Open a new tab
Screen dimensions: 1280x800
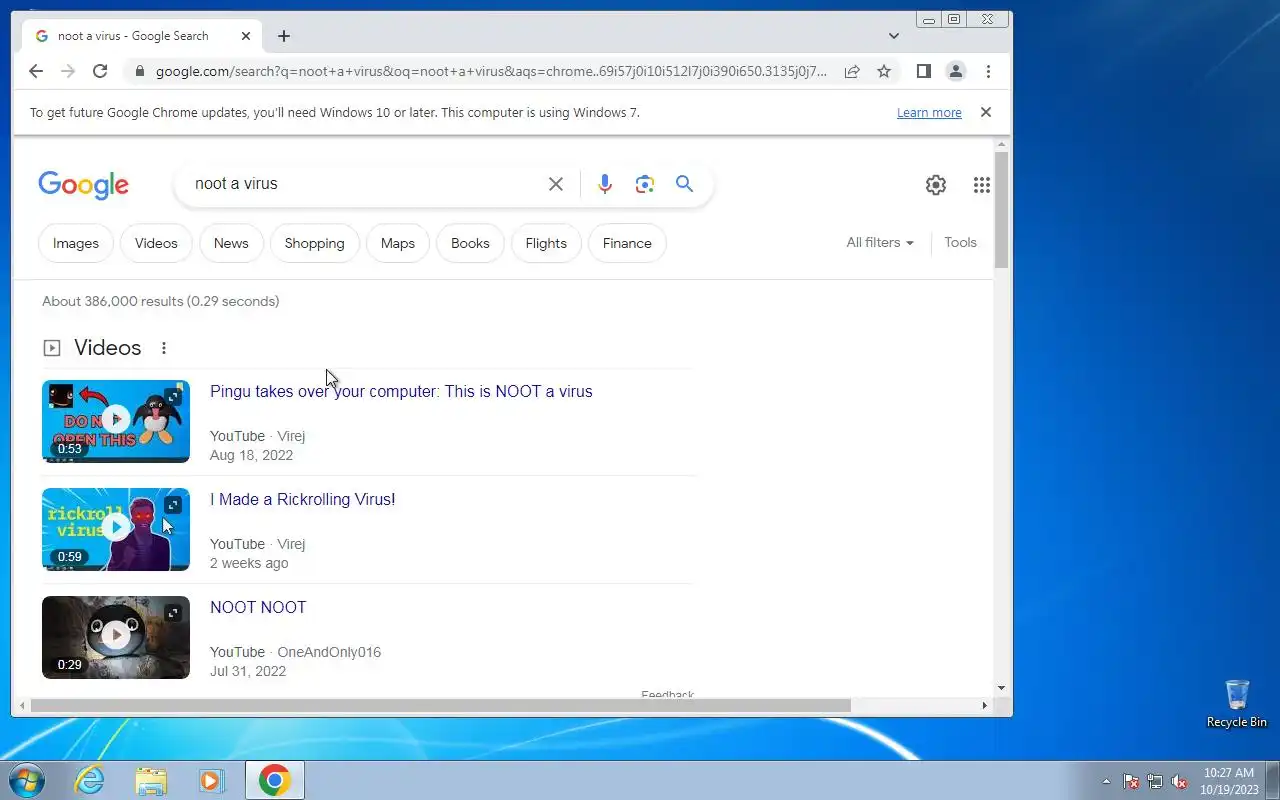click(x=284, y=36)
